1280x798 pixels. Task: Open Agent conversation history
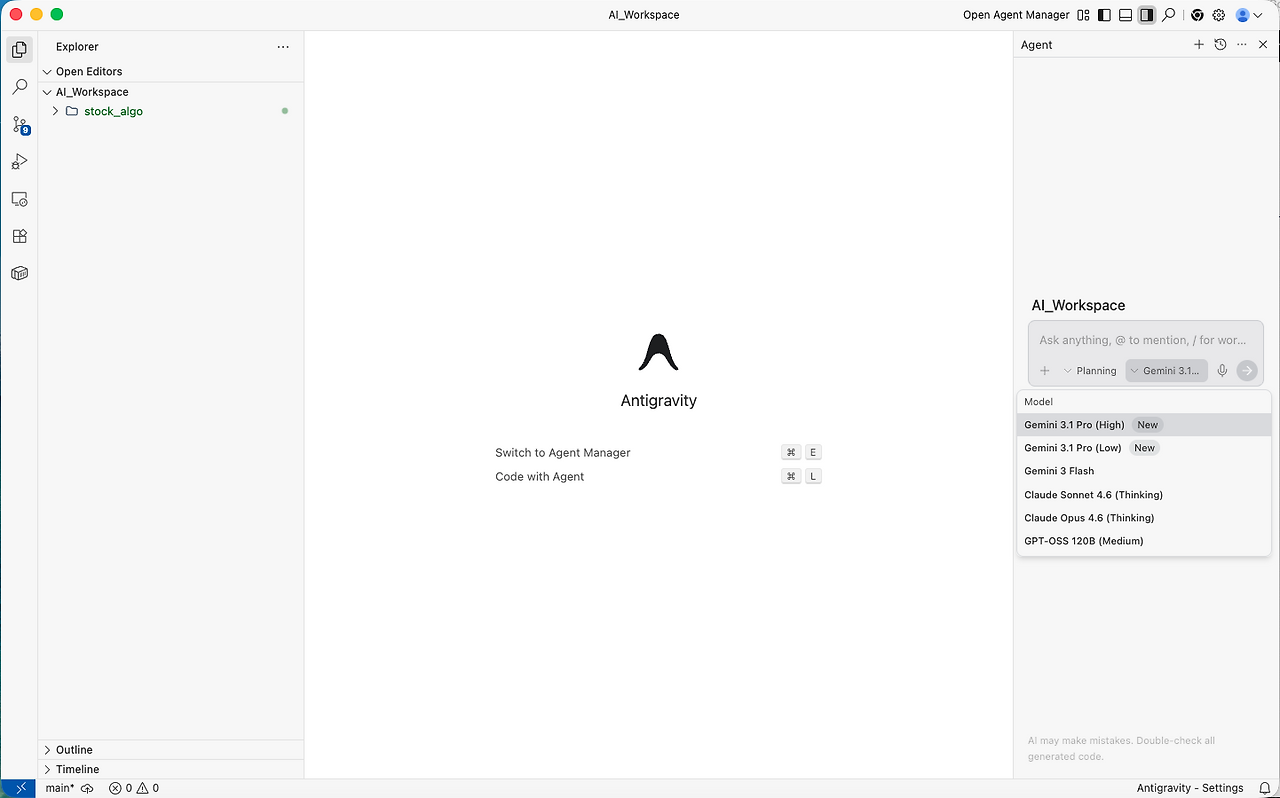click(x=1220, y=45)
